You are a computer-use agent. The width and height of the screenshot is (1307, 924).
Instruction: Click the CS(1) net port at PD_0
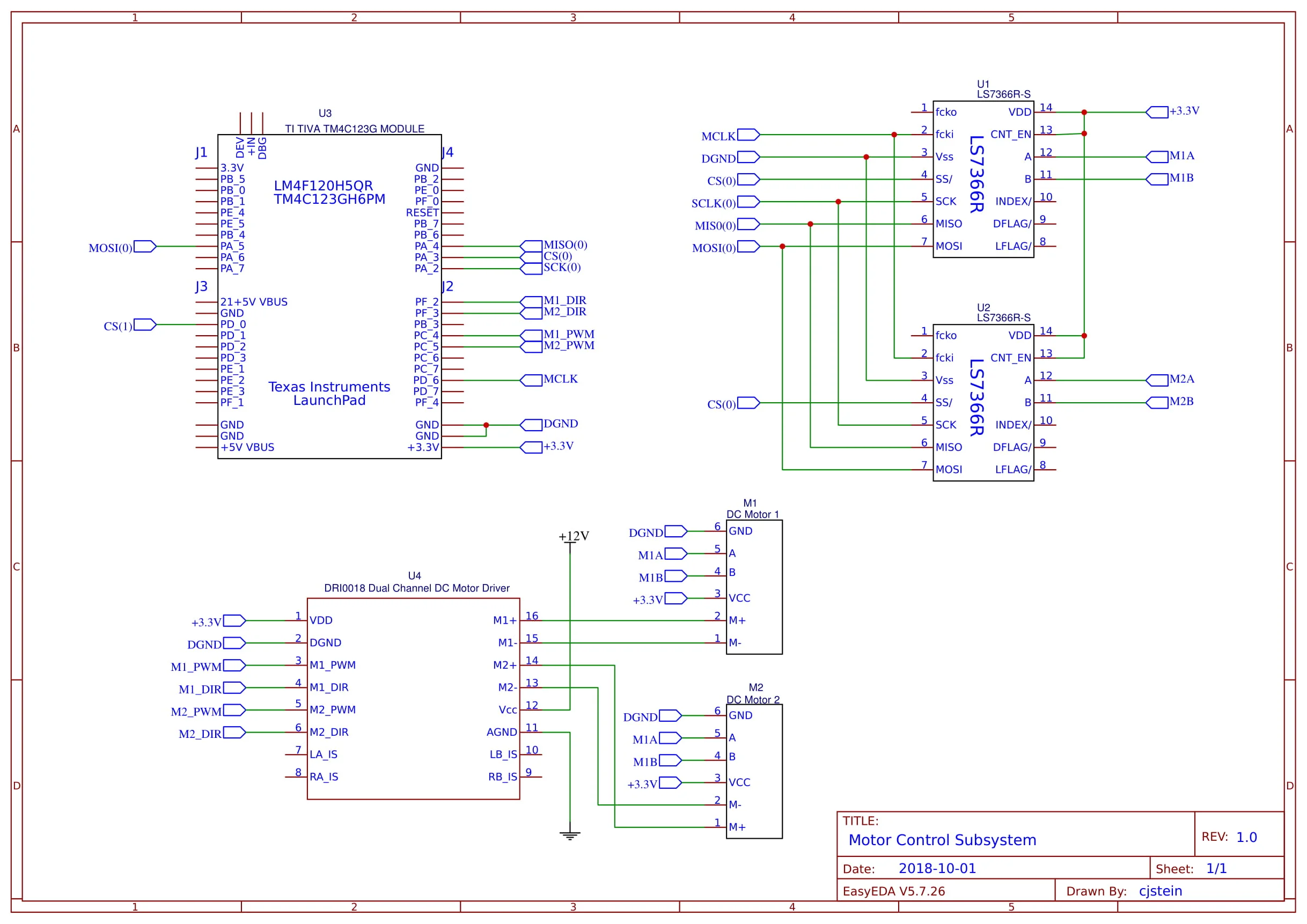click(x=130, y=325)
